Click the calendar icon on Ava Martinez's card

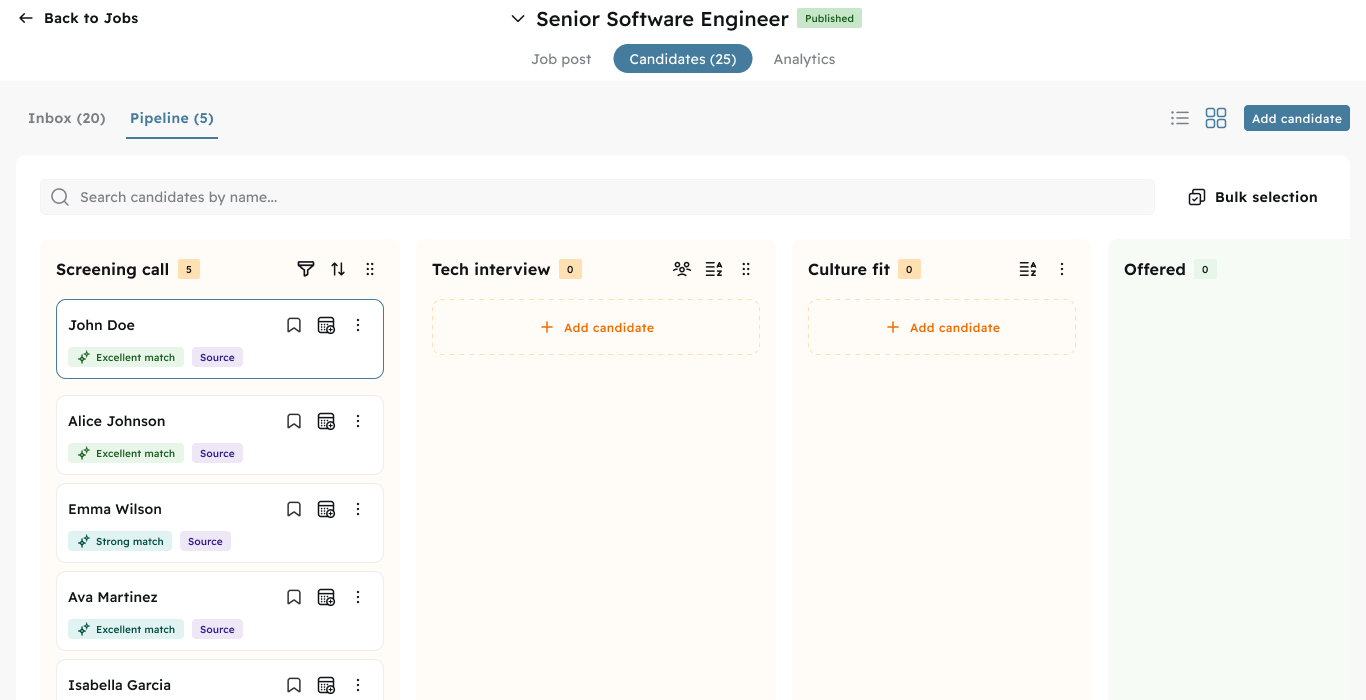326,597
